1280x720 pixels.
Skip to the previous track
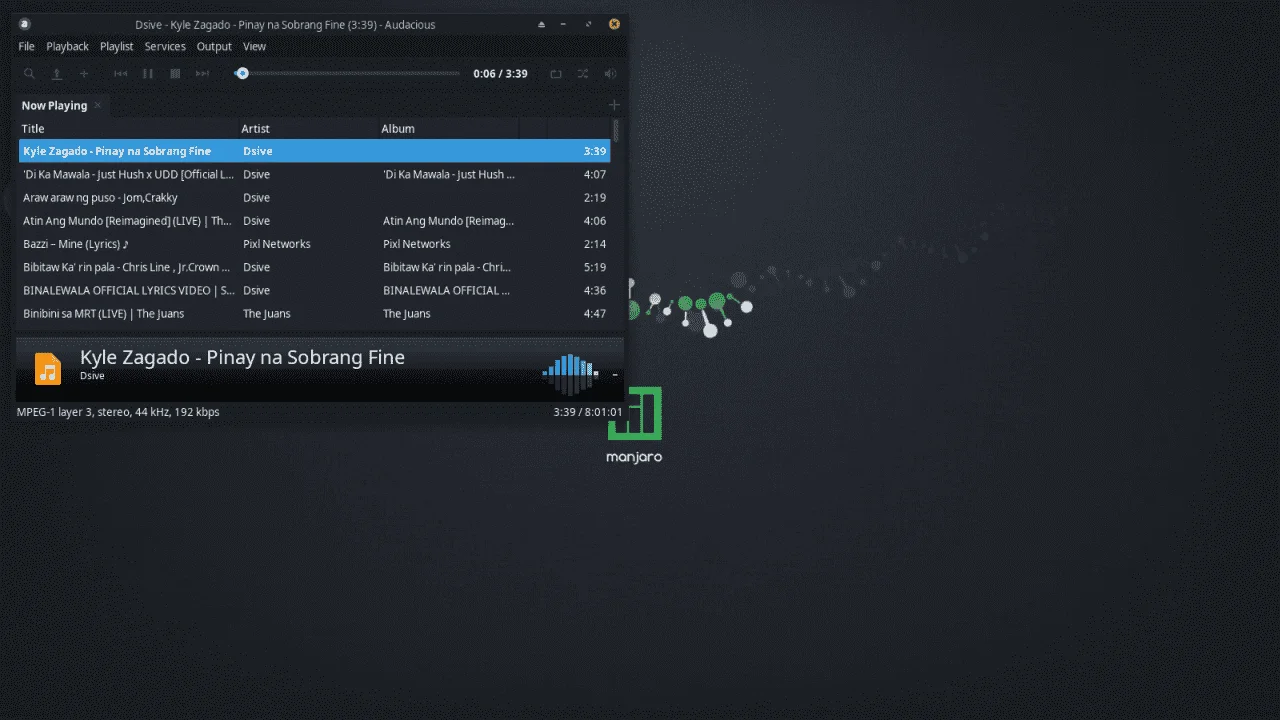[120, 73]
